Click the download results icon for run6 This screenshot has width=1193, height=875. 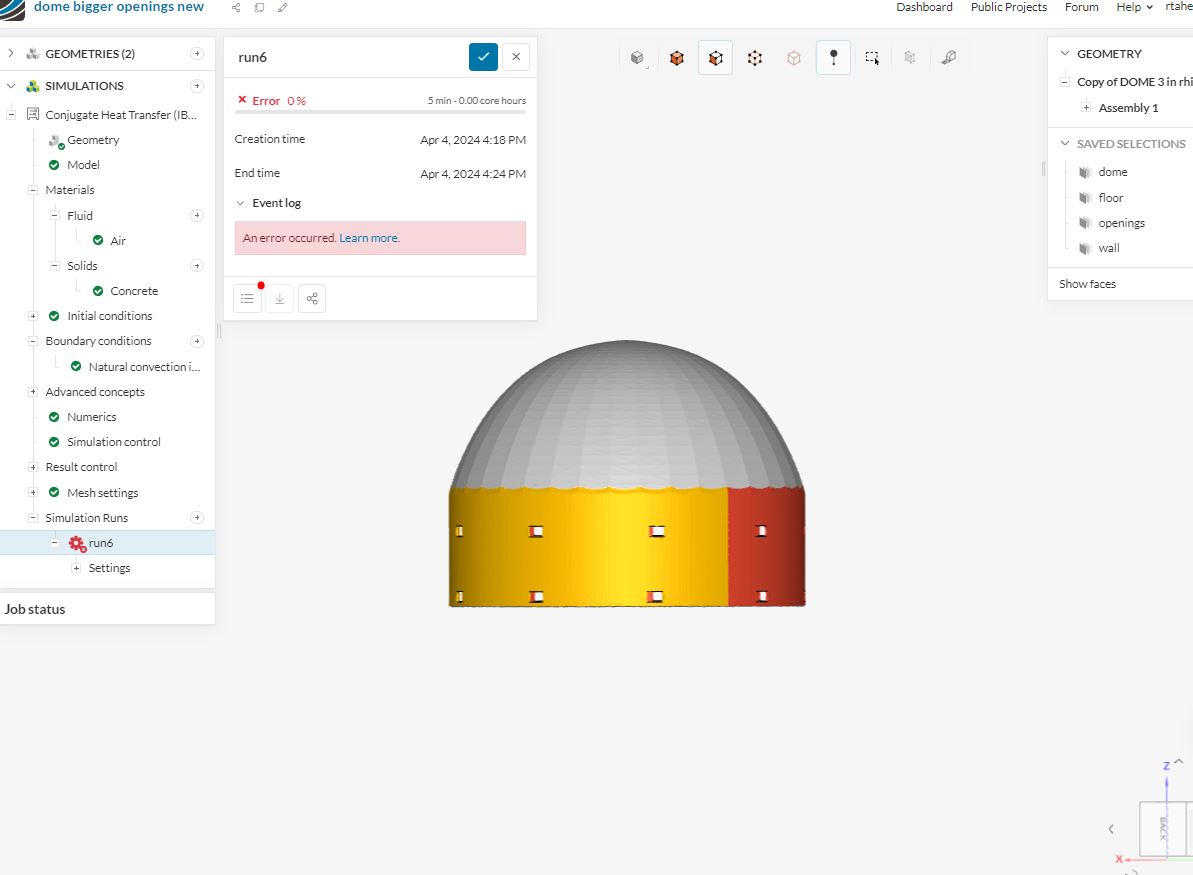tap(279, 298)
